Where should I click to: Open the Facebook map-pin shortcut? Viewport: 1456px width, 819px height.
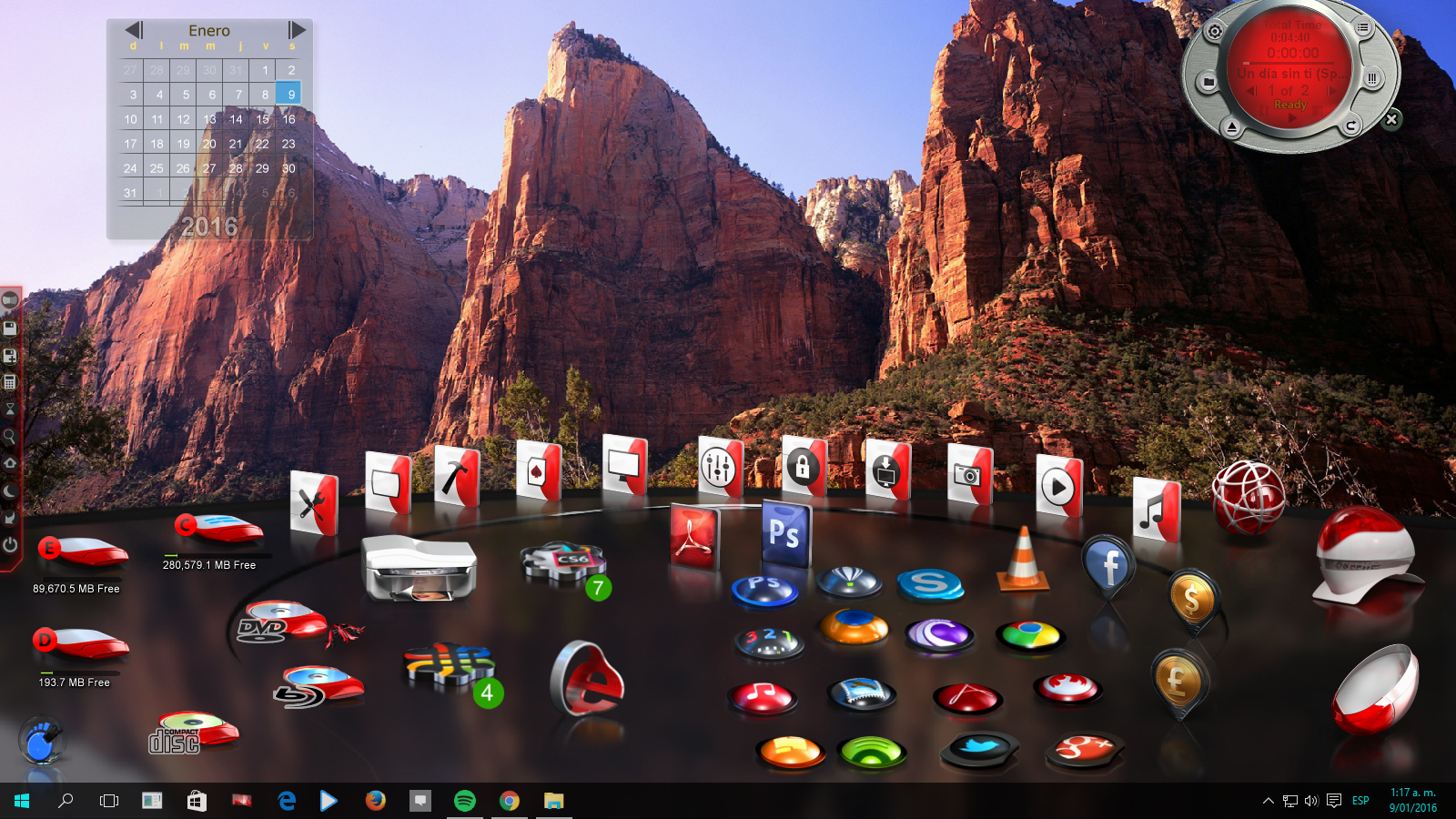(x=1108, y=566)
